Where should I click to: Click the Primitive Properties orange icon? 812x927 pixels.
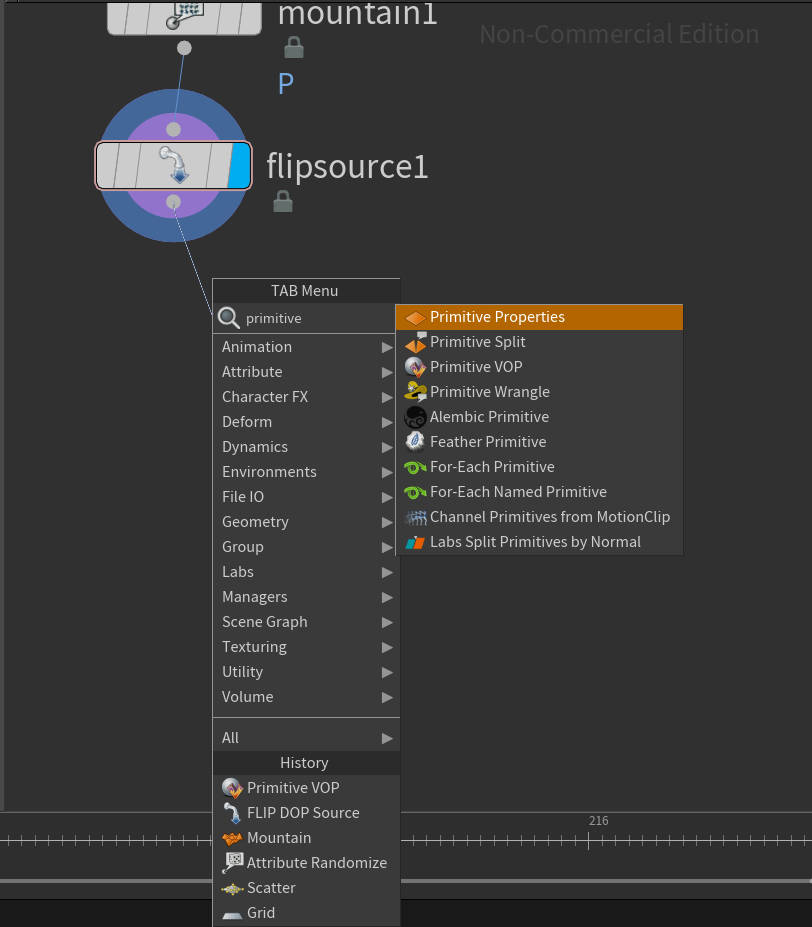(x=415, y=318)
